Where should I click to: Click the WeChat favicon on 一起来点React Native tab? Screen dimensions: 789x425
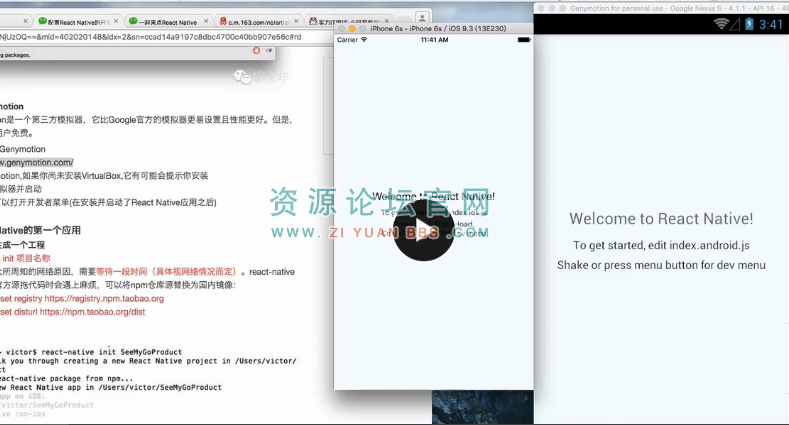[133, 21]
